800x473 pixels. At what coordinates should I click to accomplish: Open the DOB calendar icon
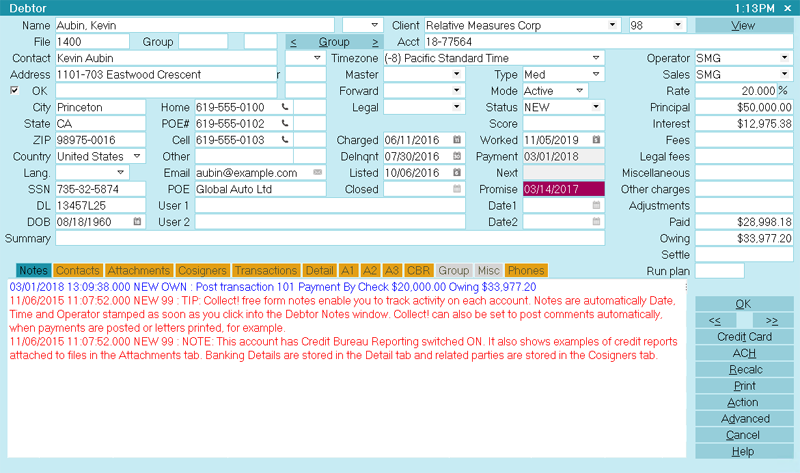(x=137, y=221)
